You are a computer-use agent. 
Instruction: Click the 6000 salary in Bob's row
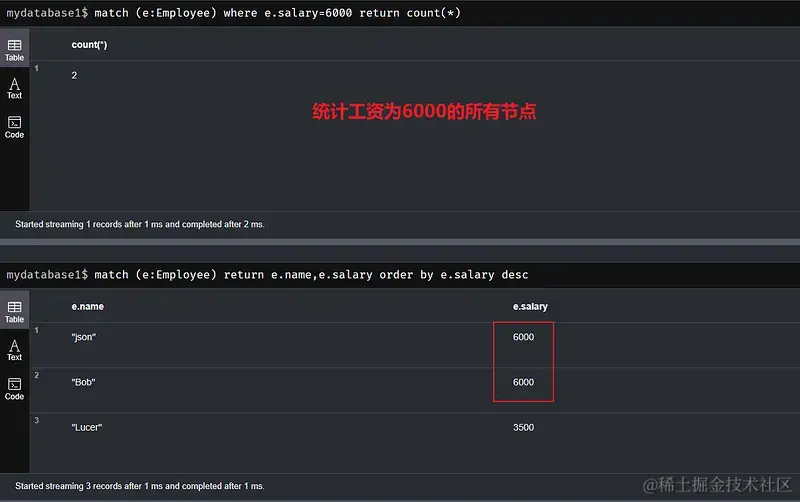pos(523,382)
